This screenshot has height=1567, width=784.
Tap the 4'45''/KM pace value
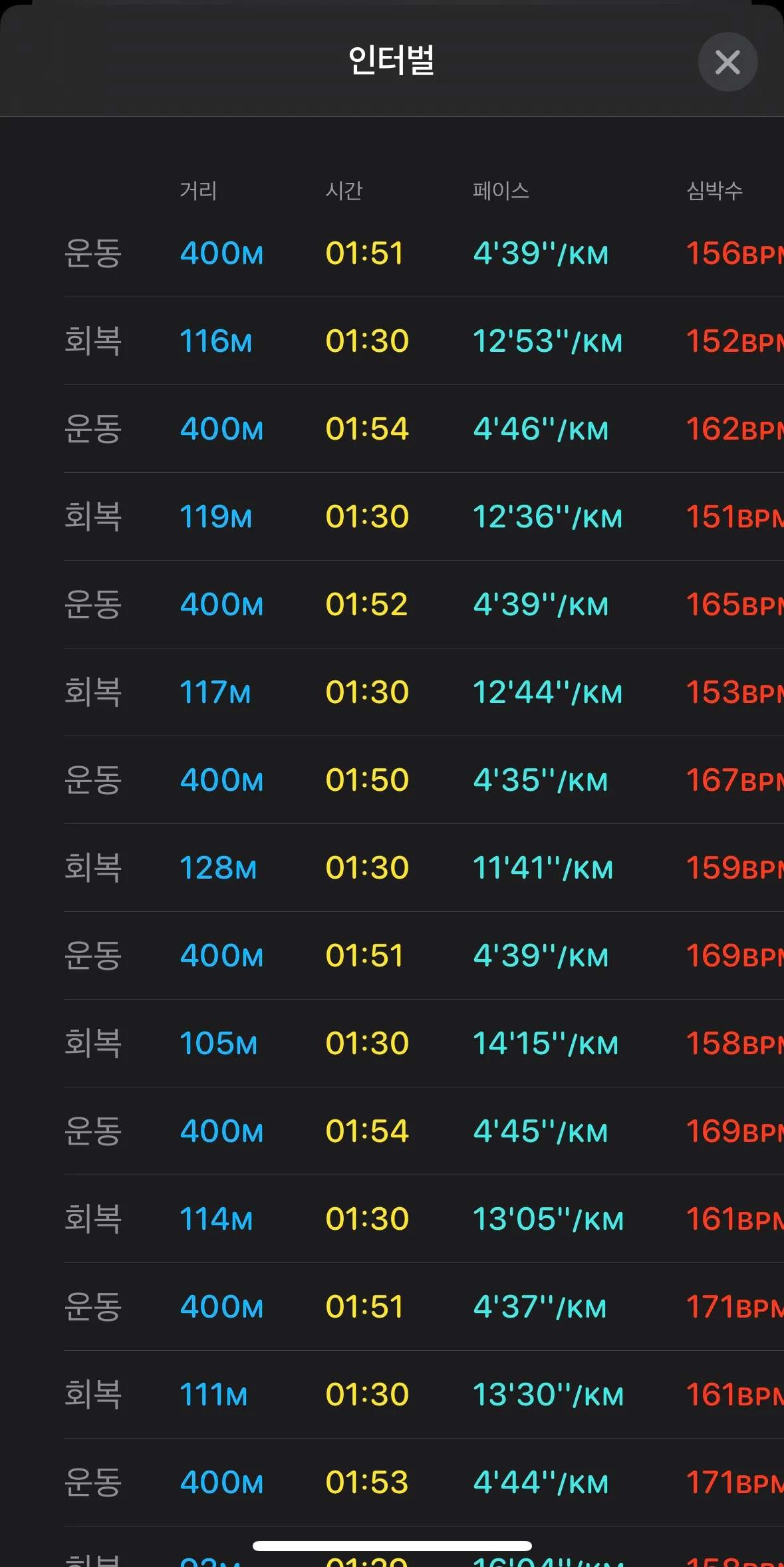pos(541,1131)
